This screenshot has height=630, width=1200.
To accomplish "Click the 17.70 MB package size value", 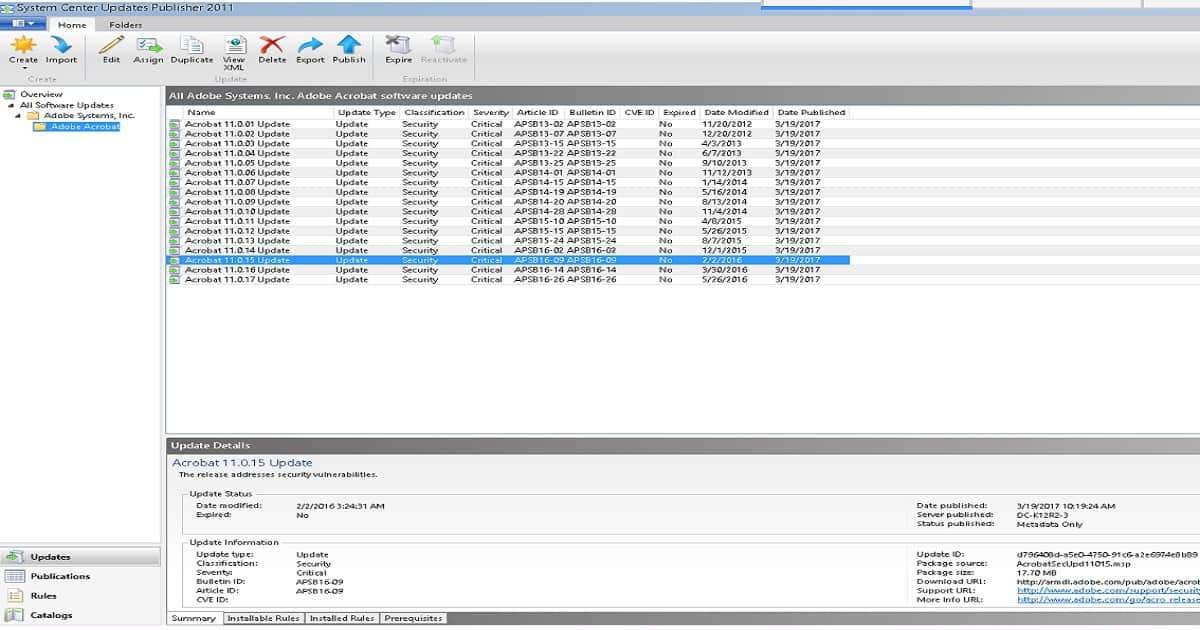I will coord(1037,573).
